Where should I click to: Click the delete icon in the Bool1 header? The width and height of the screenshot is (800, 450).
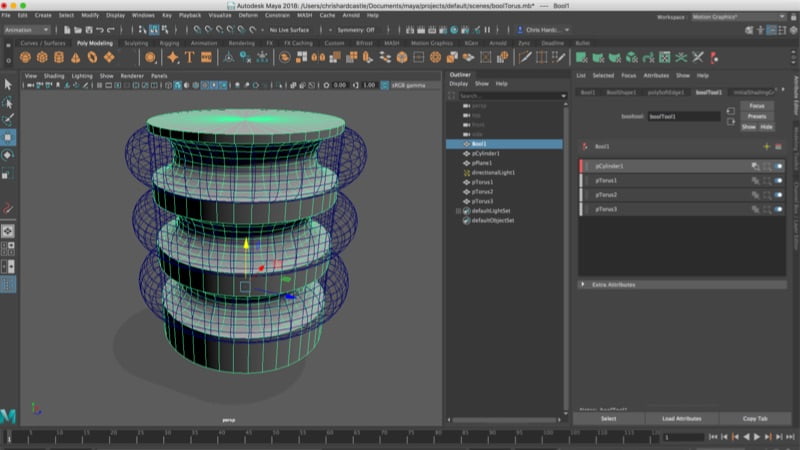tap(778, 146)
